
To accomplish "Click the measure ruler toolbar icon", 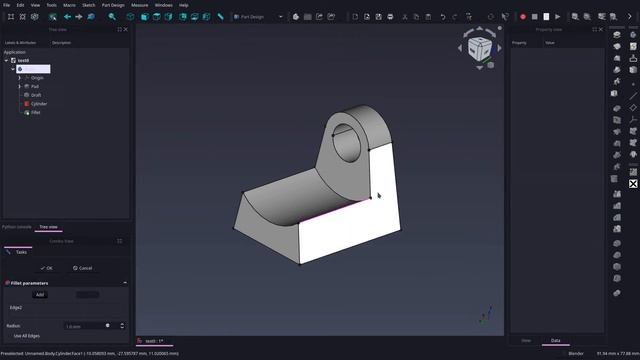I will [x=220, y=17].
